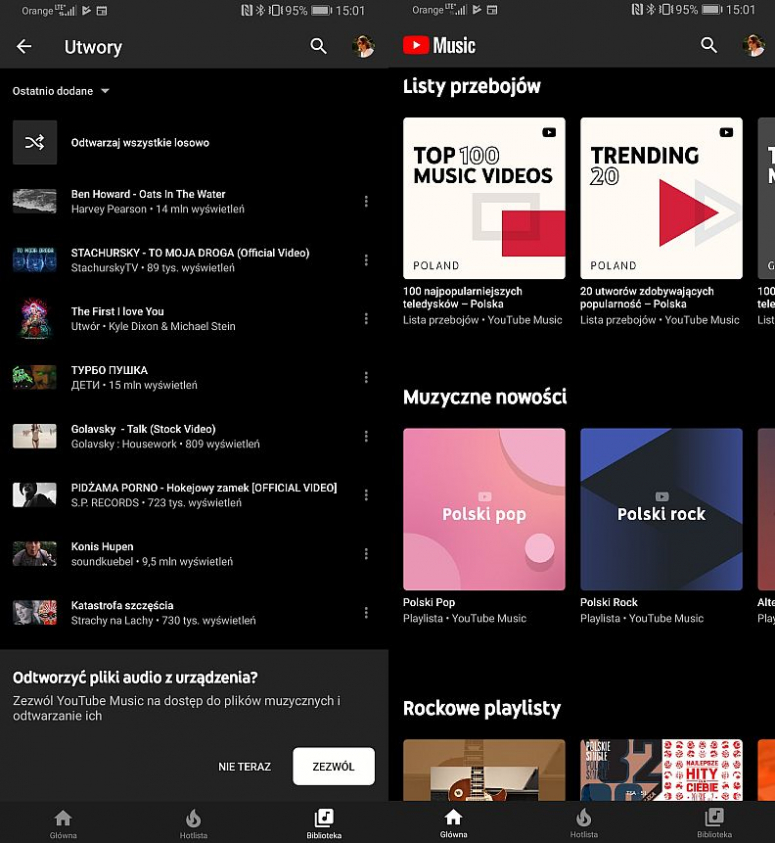Switch to Biblioteka tab in right screen
This screenshot has height=843, width=775.
point(714,824)
